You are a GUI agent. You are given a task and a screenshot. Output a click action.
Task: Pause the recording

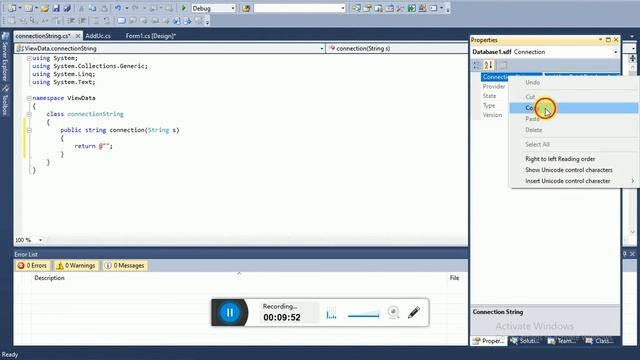click(x=230, y=313)
